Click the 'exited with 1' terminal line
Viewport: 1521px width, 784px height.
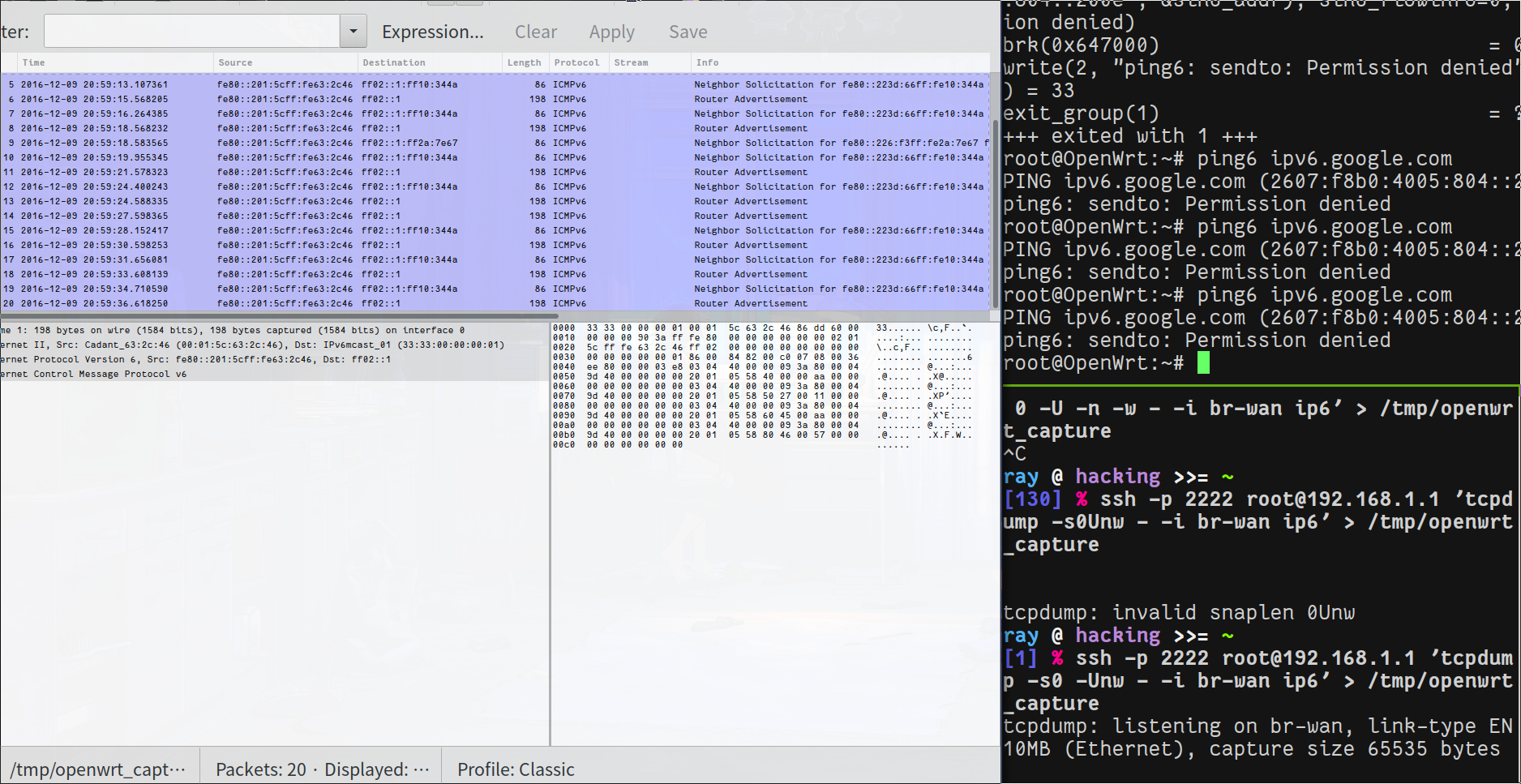point(1130,136)
